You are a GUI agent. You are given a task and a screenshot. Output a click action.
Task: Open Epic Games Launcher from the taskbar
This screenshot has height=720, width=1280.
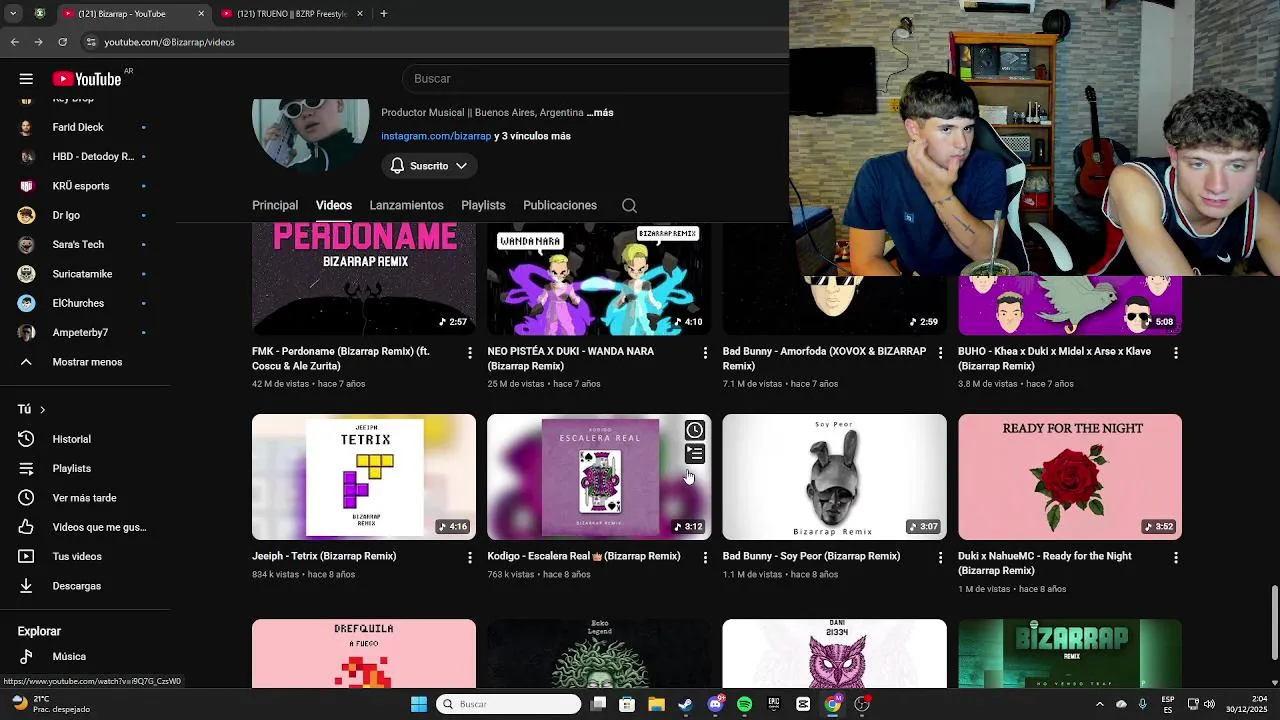tap(773, 704)
